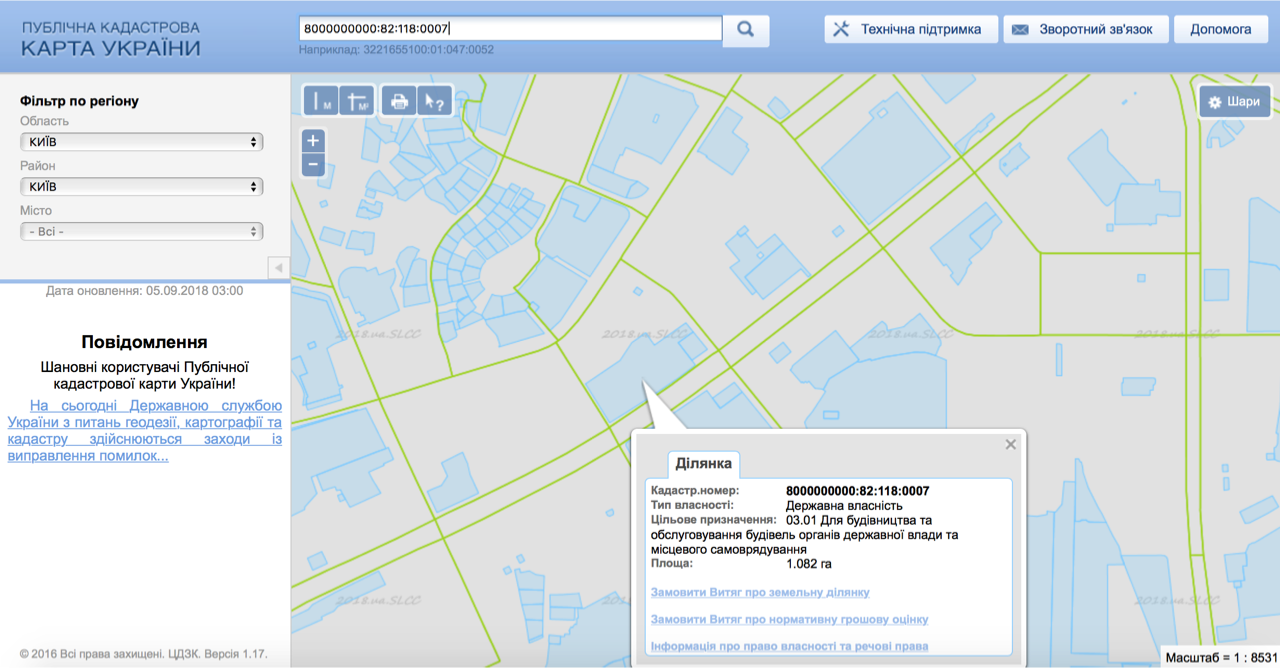1280x668 pixels.
Task: Open the Шари layers panel
Action: click(x=1234, y=101)
